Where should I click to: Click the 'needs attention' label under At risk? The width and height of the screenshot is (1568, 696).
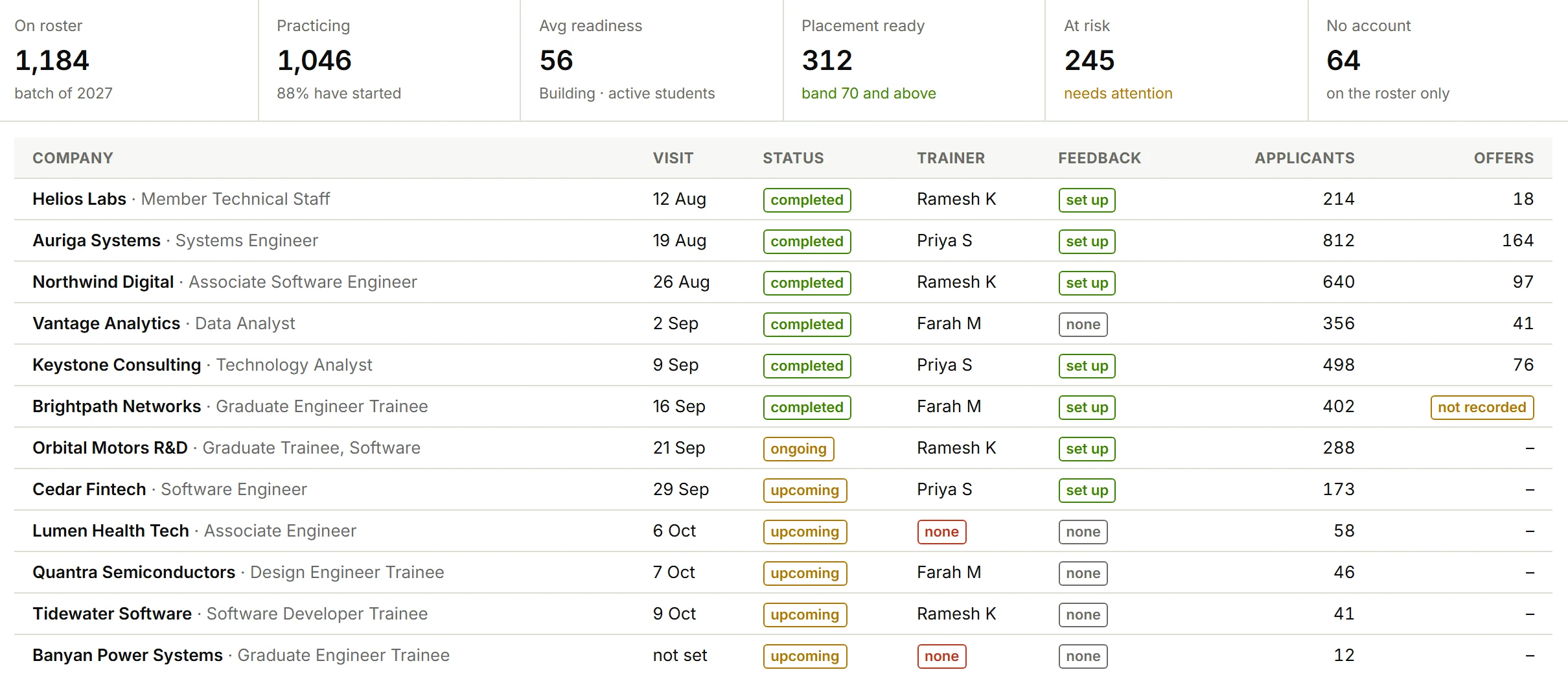coord(1118,93)
